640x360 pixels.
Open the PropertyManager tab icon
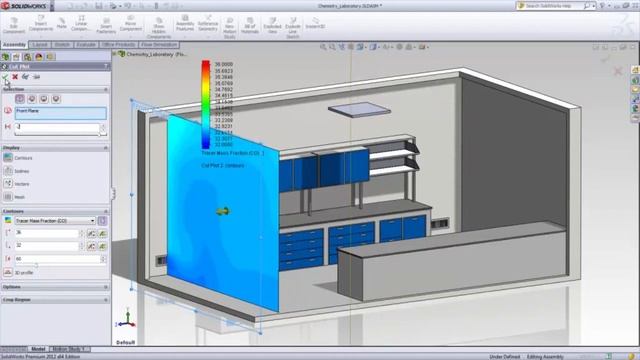16,57
